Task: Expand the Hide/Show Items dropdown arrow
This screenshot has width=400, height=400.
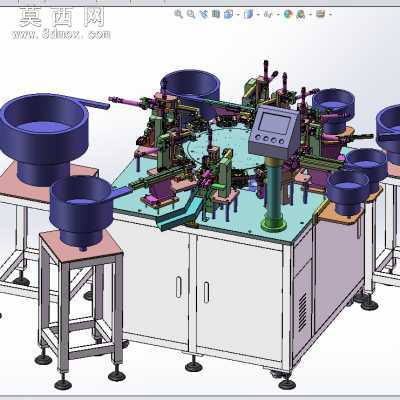Action: (278, 14)
